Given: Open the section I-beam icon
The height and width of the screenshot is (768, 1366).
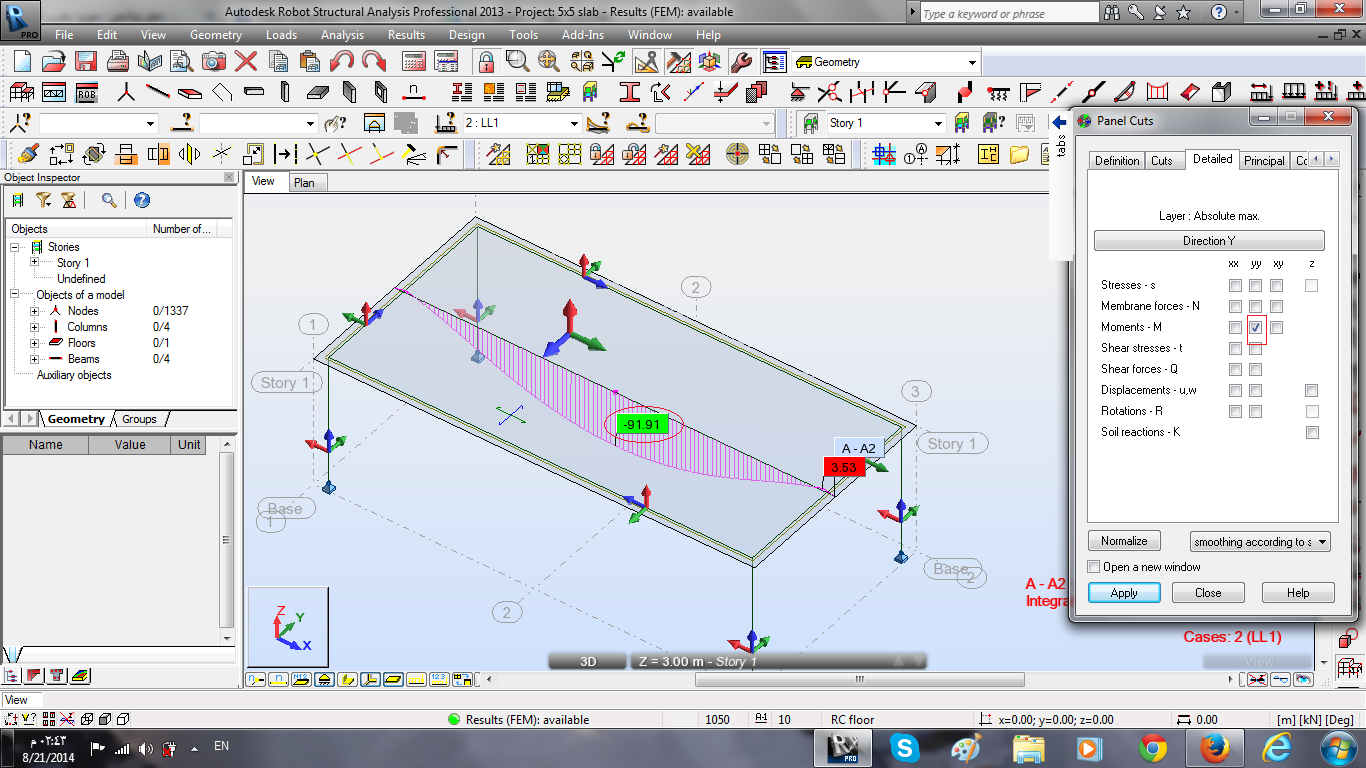Looking at the screenshot, I should pos(629,93).
